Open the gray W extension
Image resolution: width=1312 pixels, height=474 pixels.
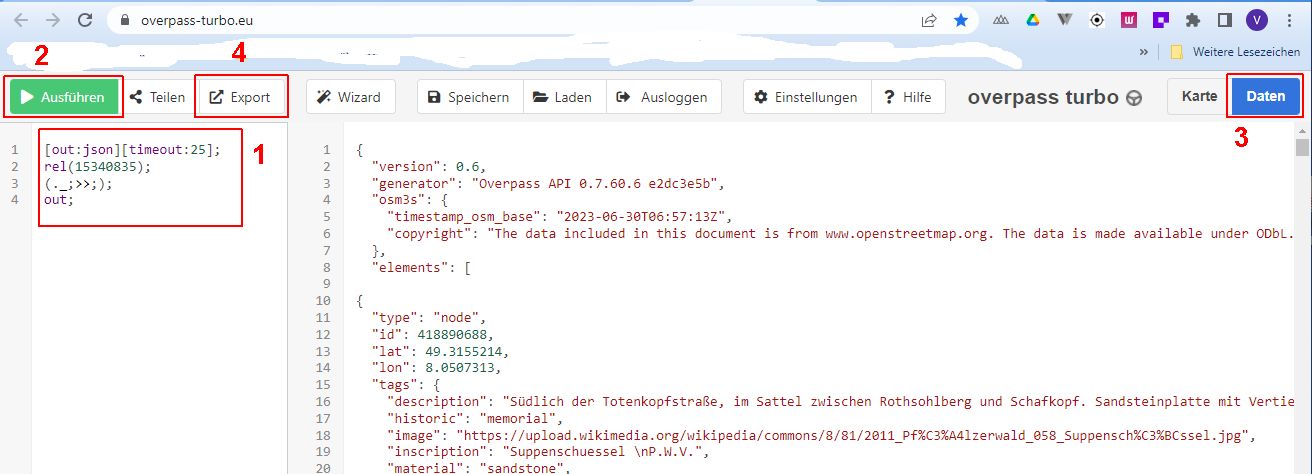pos(1066,20)
